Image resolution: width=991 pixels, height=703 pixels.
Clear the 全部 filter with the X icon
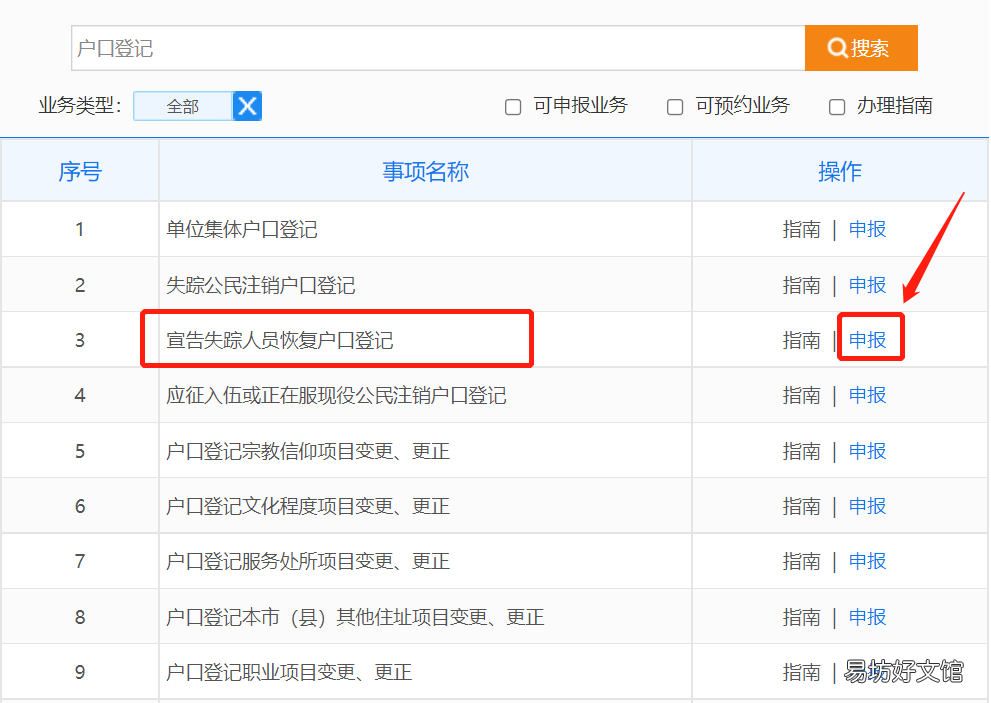pyautogui.click(x=247, y=106)
